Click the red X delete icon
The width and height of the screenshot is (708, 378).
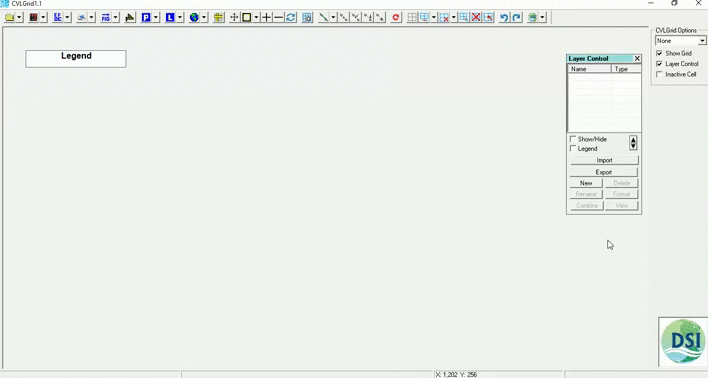(x=476, y=18)
